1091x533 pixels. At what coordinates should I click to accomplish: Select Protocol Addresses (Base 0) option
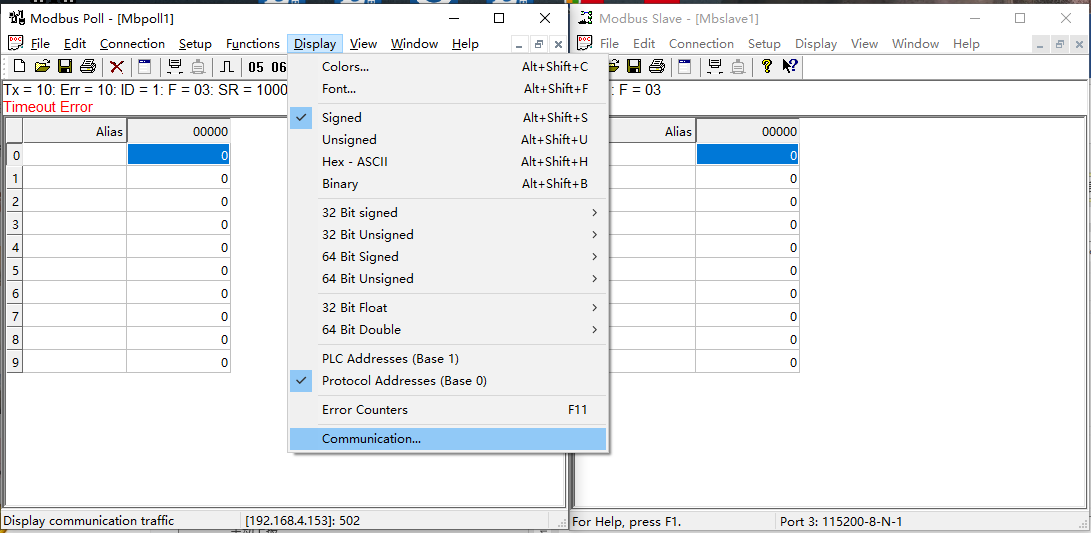click(x=404, y=381)
